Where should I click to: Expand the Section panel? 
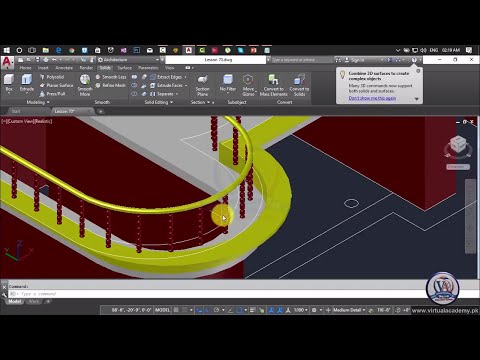200,102
